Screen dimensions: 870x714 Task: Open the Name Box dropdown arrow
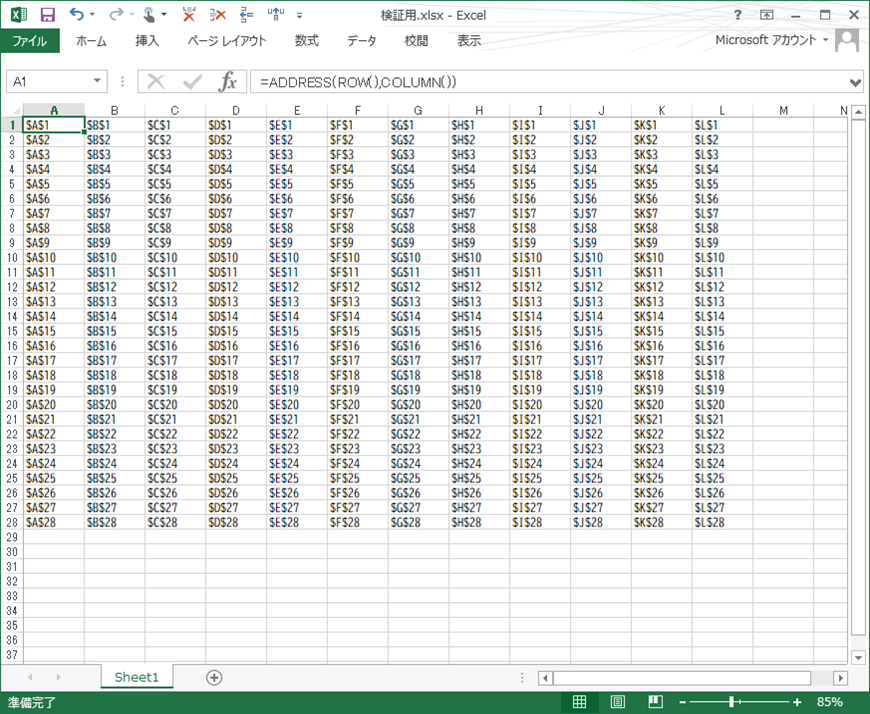[x=97, y=81]
